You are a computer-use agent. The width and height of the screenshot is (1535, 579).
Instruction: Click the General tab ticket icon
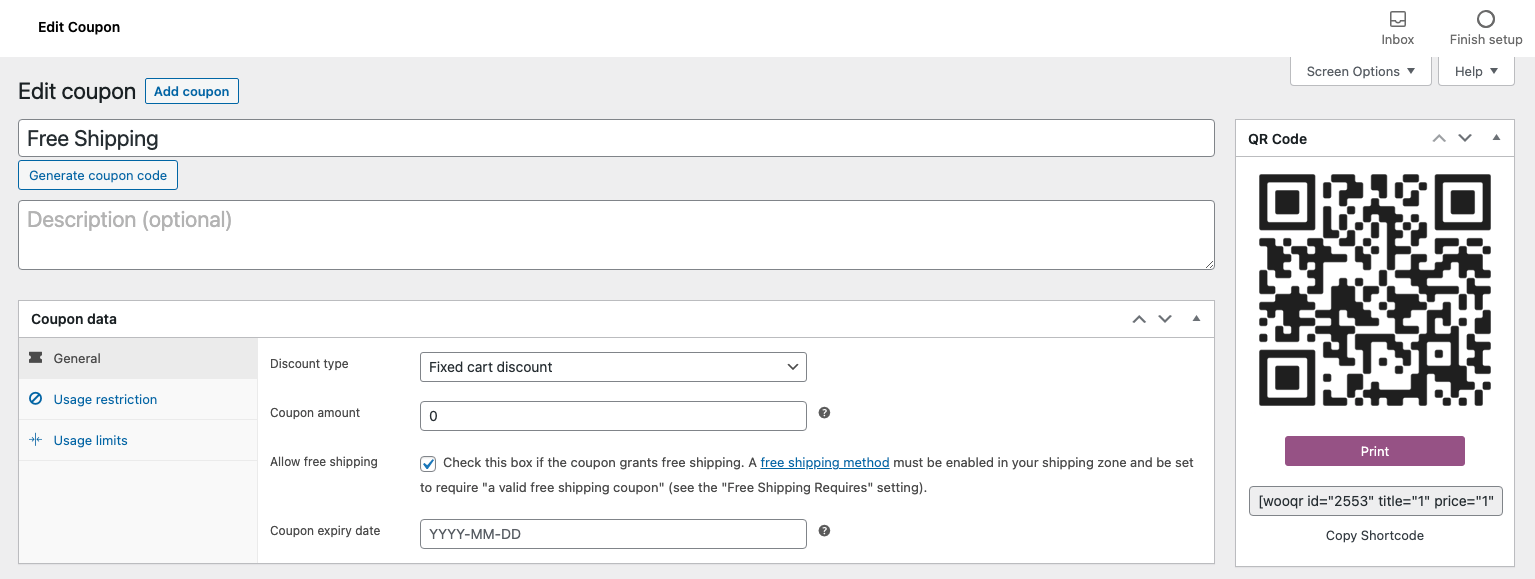point(36,358)
